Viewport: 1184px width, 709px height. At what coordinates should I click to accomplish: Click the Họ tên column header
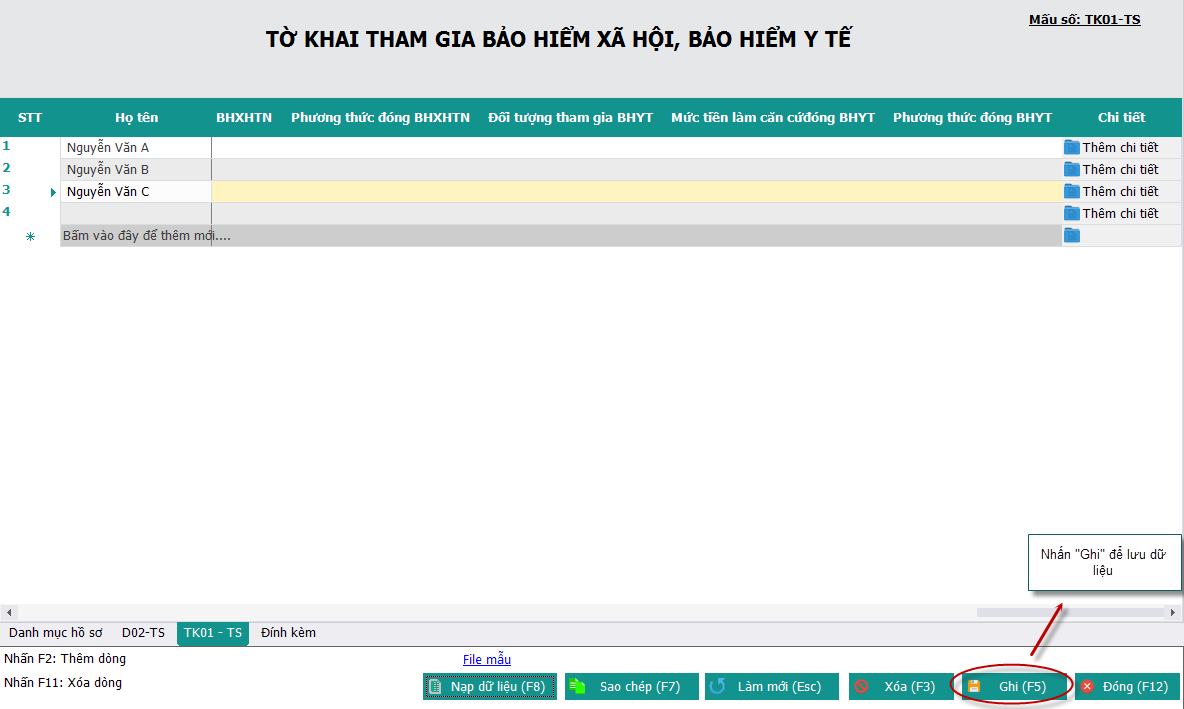tap(137, 117)
